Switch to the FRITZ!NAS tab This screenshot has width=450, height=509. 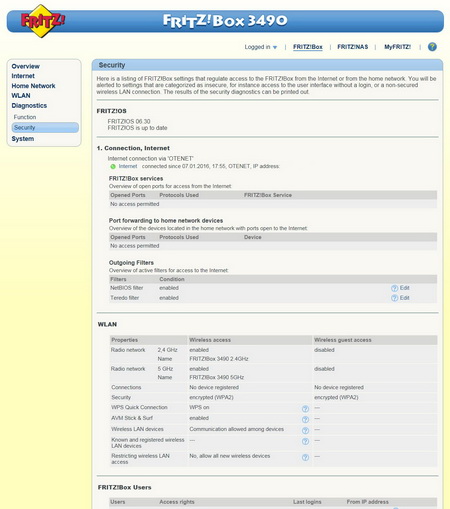[353, 47]
